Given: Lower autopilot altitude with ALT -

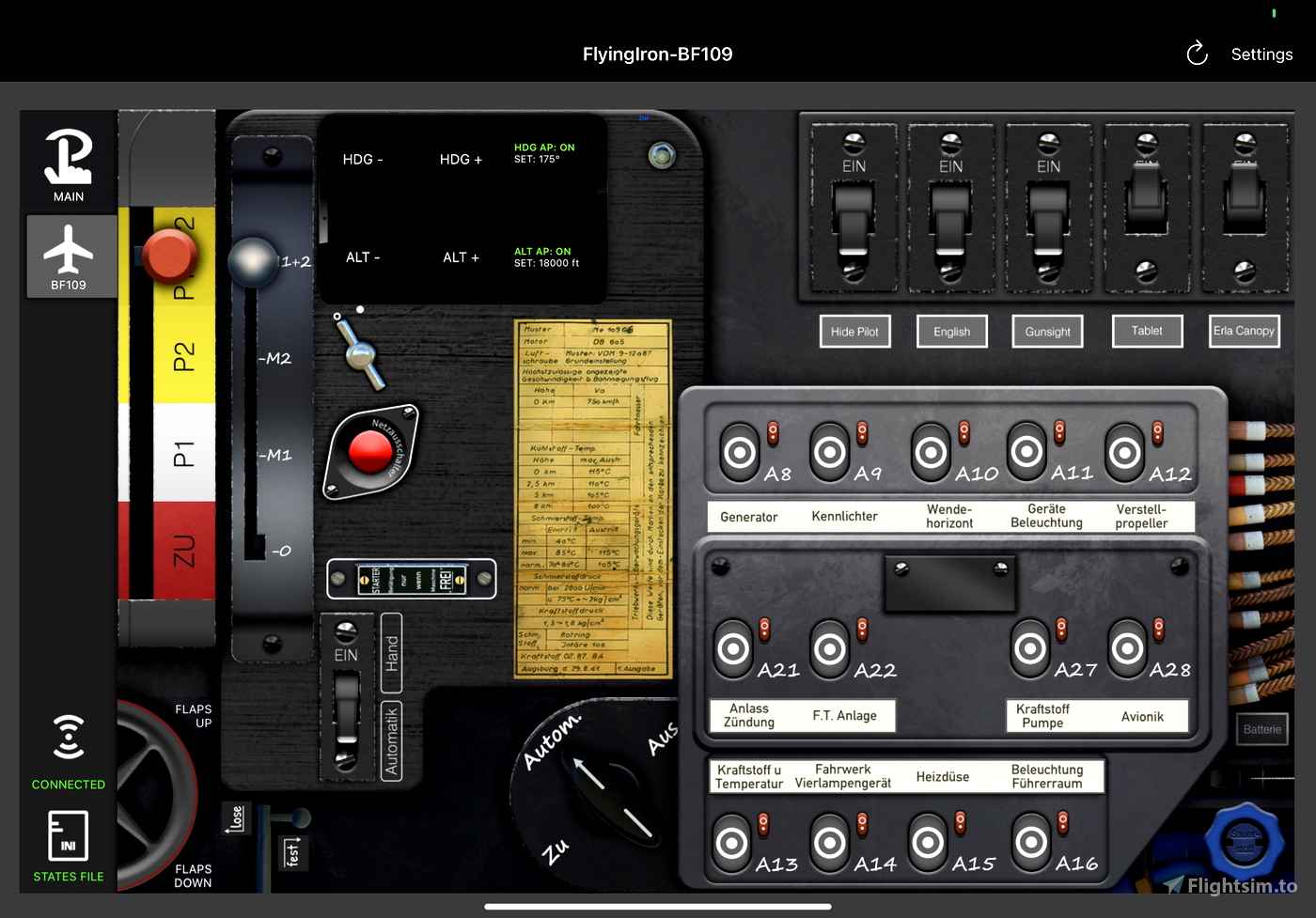Looking at the screenshot, I should (363, 257).
